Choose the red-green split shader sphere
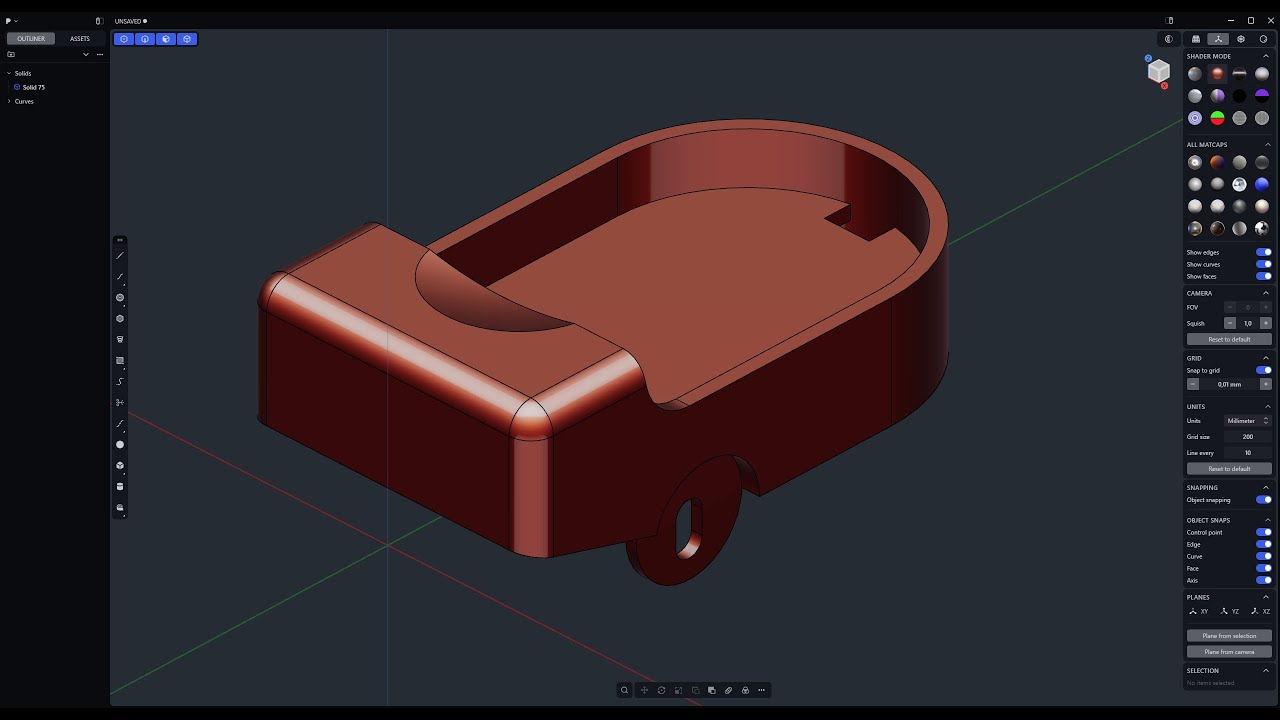The width and height of the screenshot is (1280, 720). [1217, 118]
